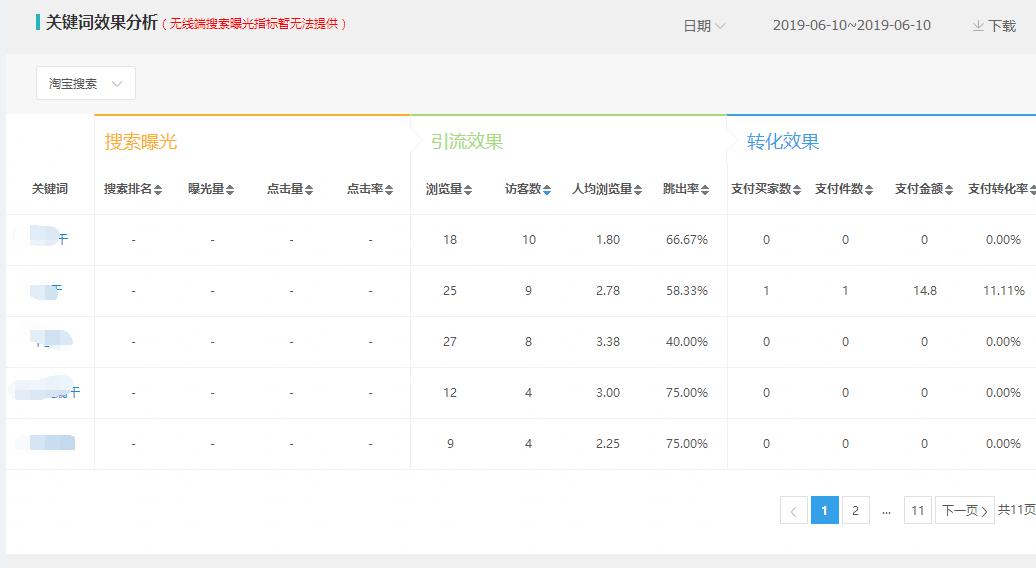Click 下一页 next page button
This screenshot has width=1036, height=568.
(964, 511)
